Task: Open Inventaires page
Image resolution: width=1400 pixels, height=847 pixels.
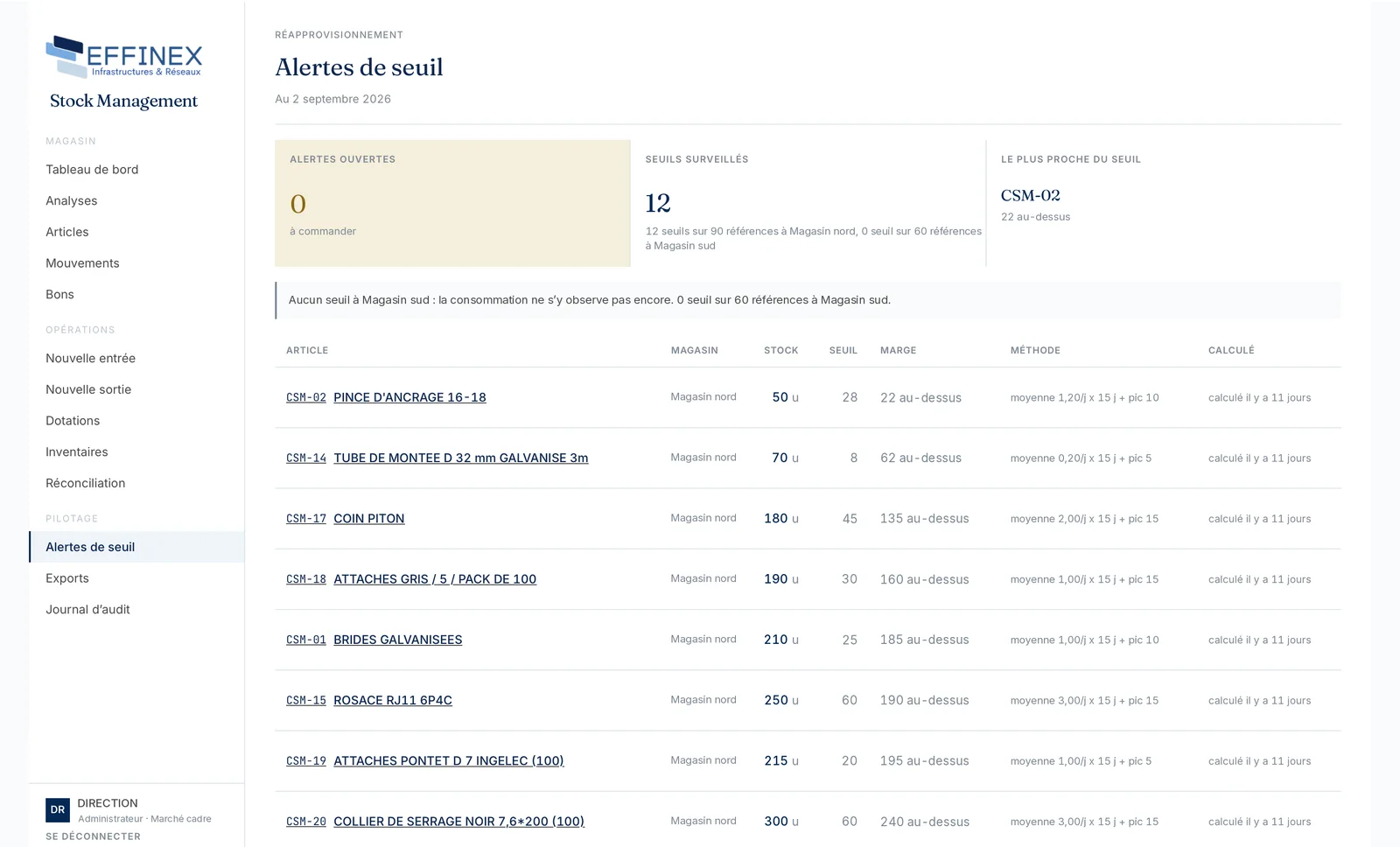Action: (x=77, y=452)
